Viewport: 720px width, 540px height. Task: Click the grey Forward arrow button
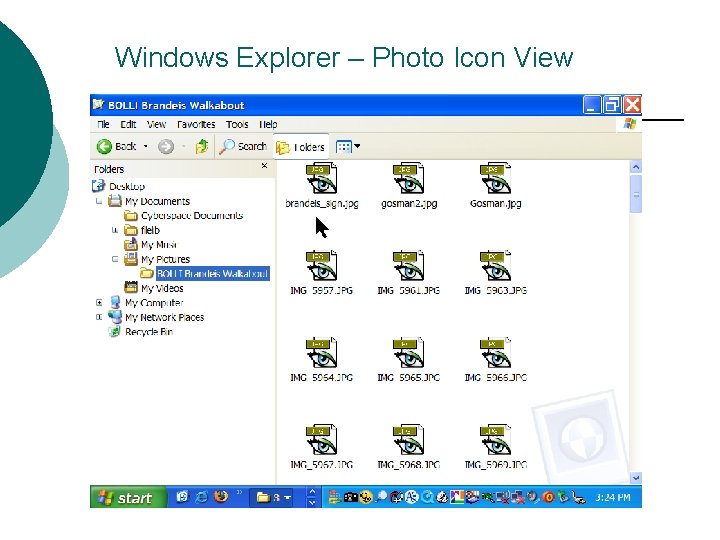tap(166, 146)
